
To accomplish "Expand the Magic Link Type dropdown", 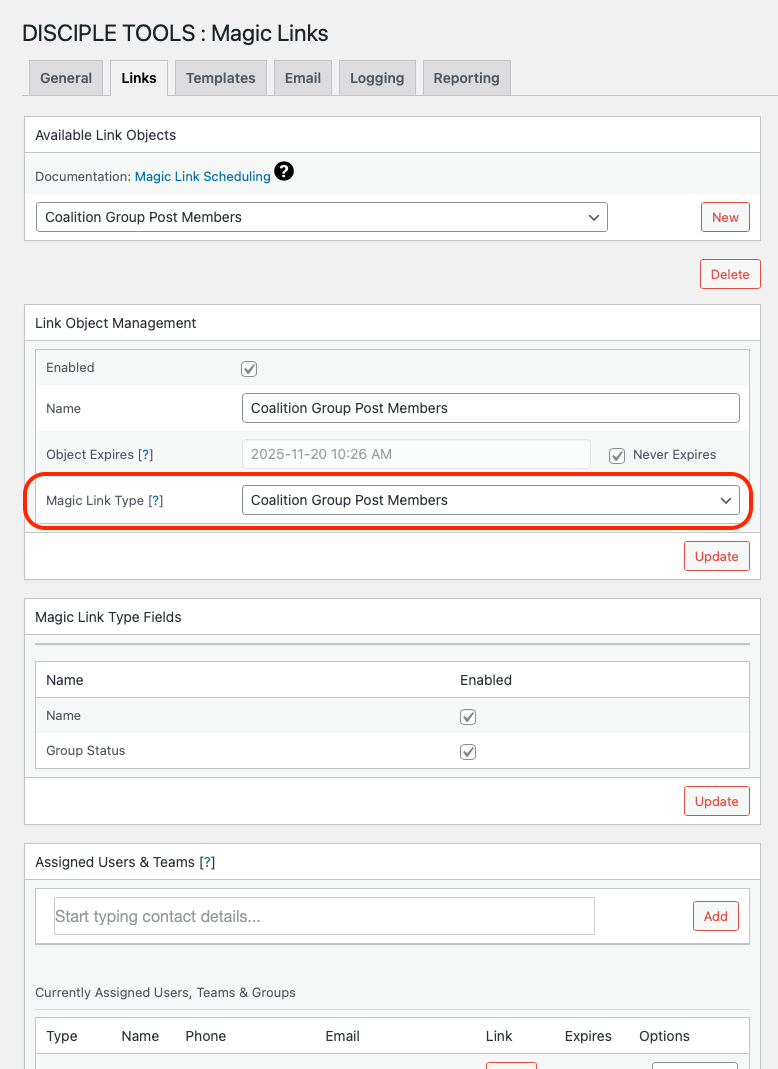I will [490, 500].
